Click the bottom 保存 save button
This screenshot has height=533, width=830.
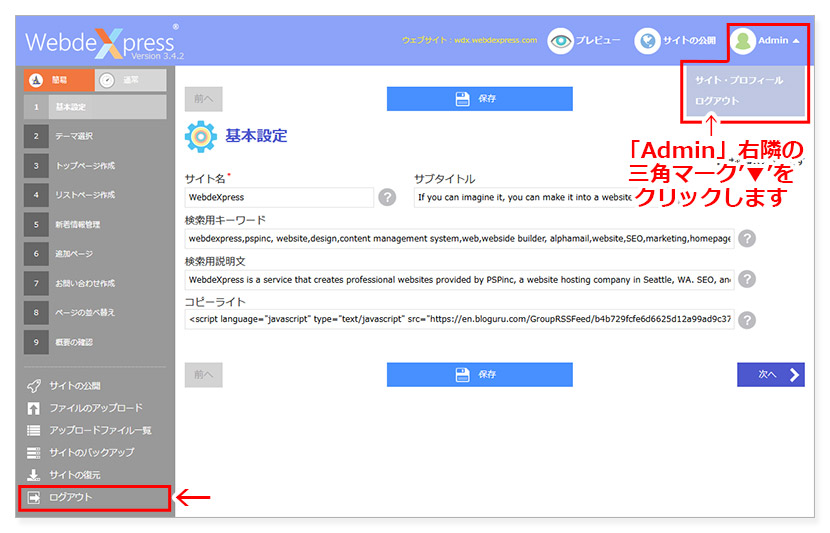click(480, 375)
